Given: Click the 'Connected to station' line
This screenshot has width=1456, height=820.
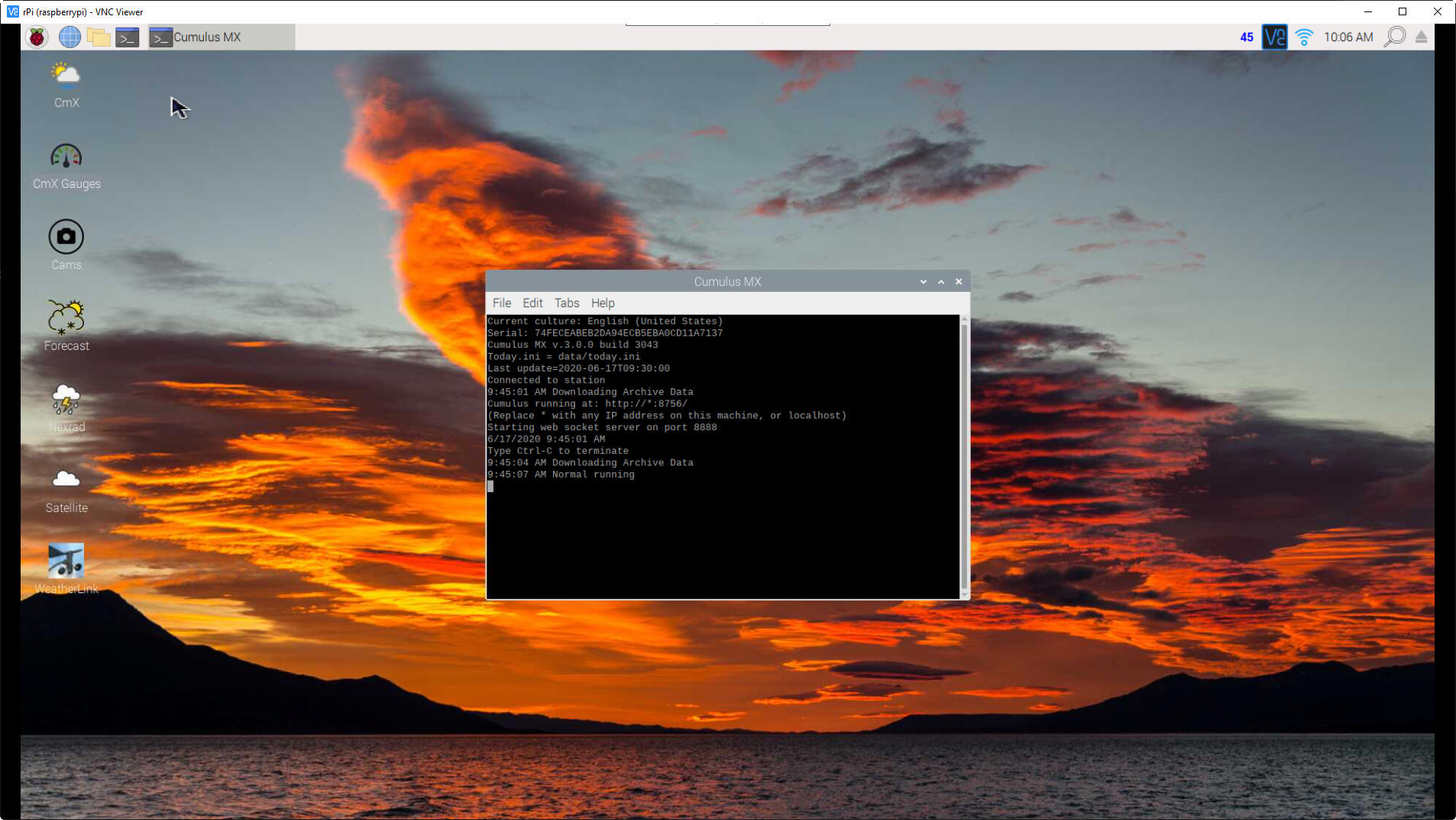Looking at the screenshot, I should 546,380.
